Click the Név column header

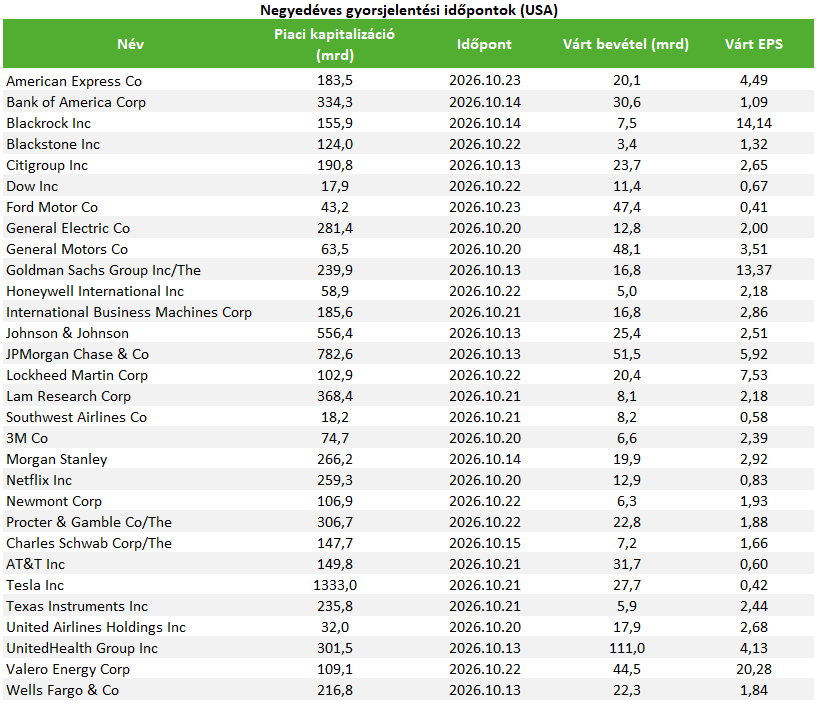click(130, 44)
